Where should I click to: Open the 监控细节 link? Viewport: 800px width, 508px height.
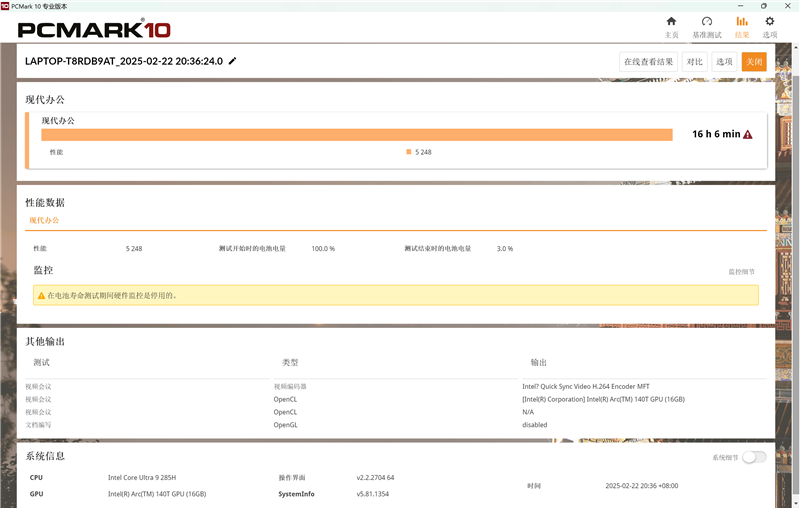(x=741, y=272)
